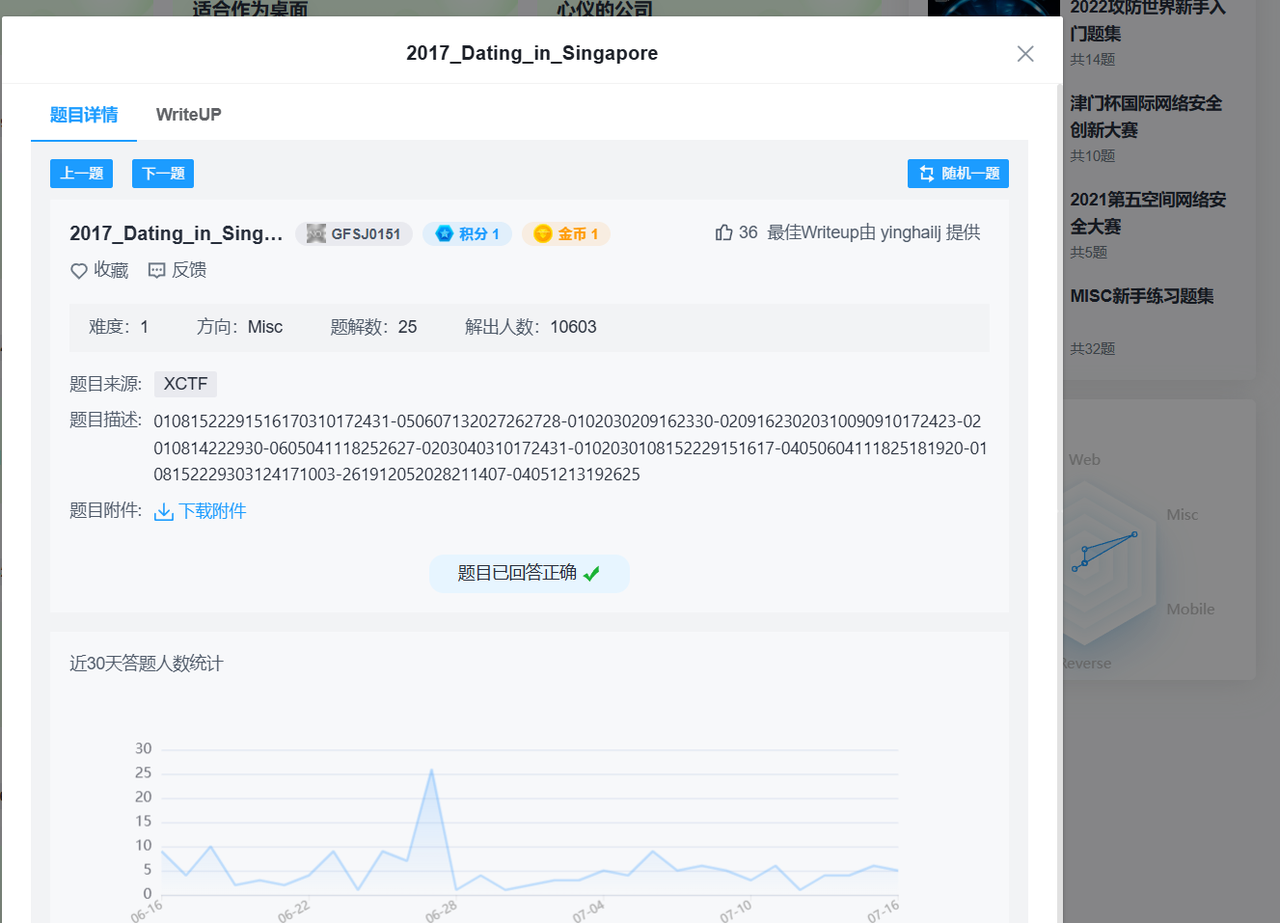1280x923 pixels.
Task: Advance to the next problem via 下一题
Action: point(162,173)
